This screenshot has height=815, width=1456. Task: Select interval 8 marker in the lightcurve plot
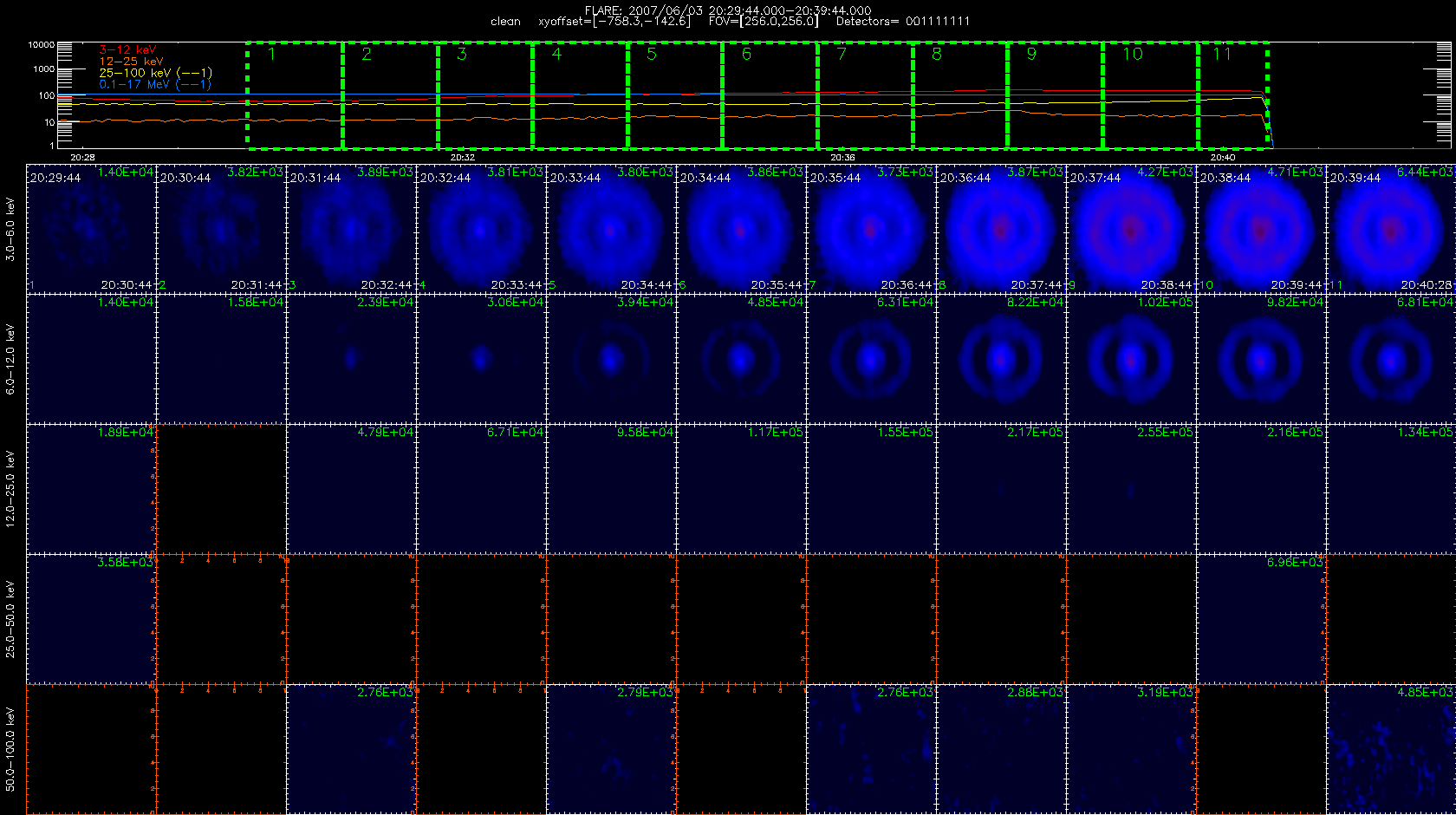(x=937, y=55)
